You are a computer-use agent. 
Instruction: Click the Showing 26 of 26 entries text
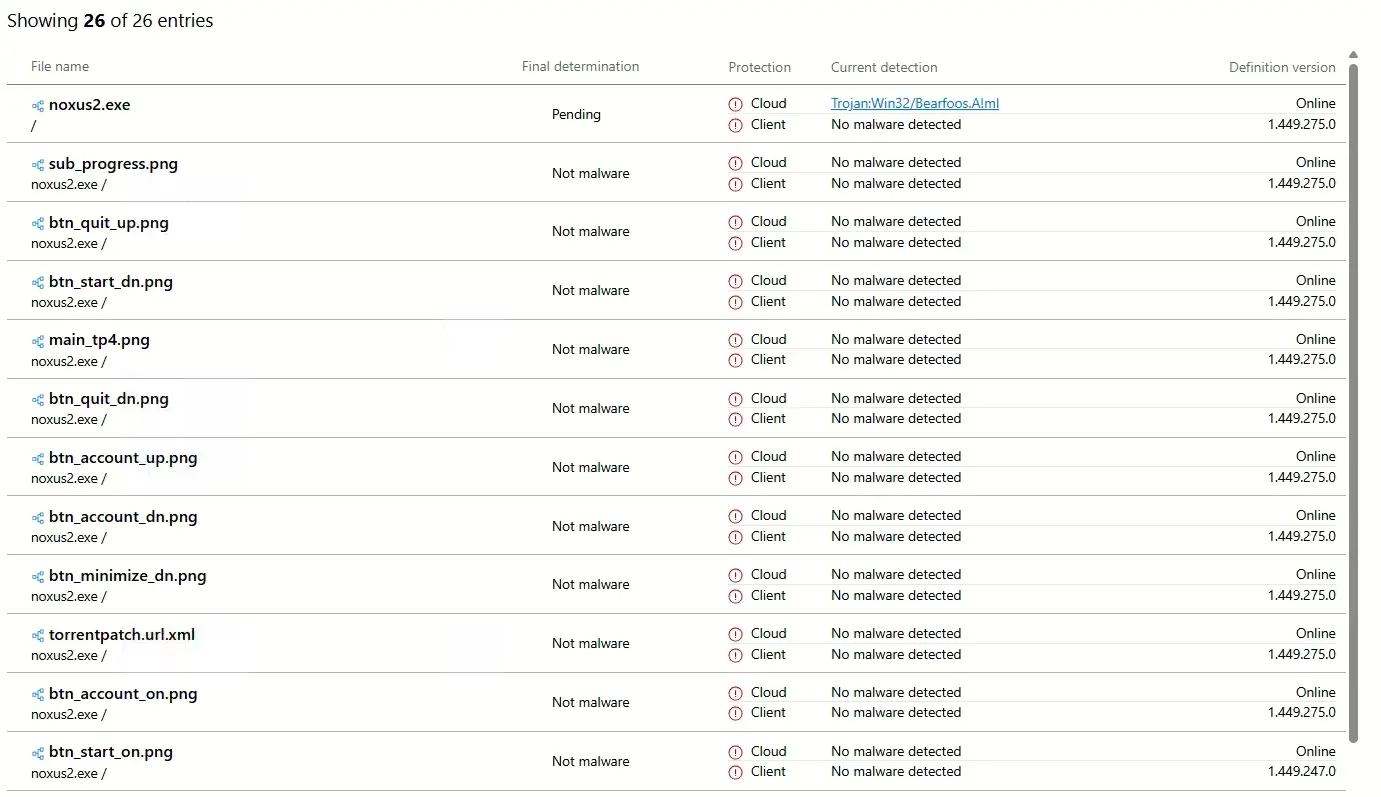[110, 21]
